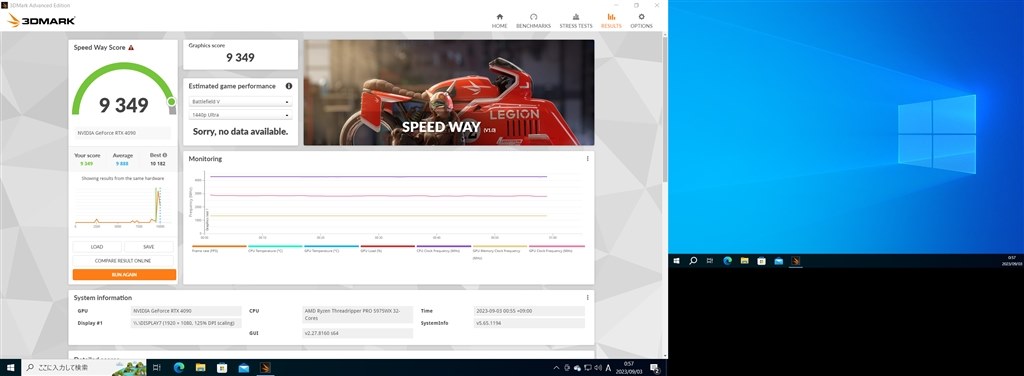Open the Monitoring panel kebab menu

(587, 159)
